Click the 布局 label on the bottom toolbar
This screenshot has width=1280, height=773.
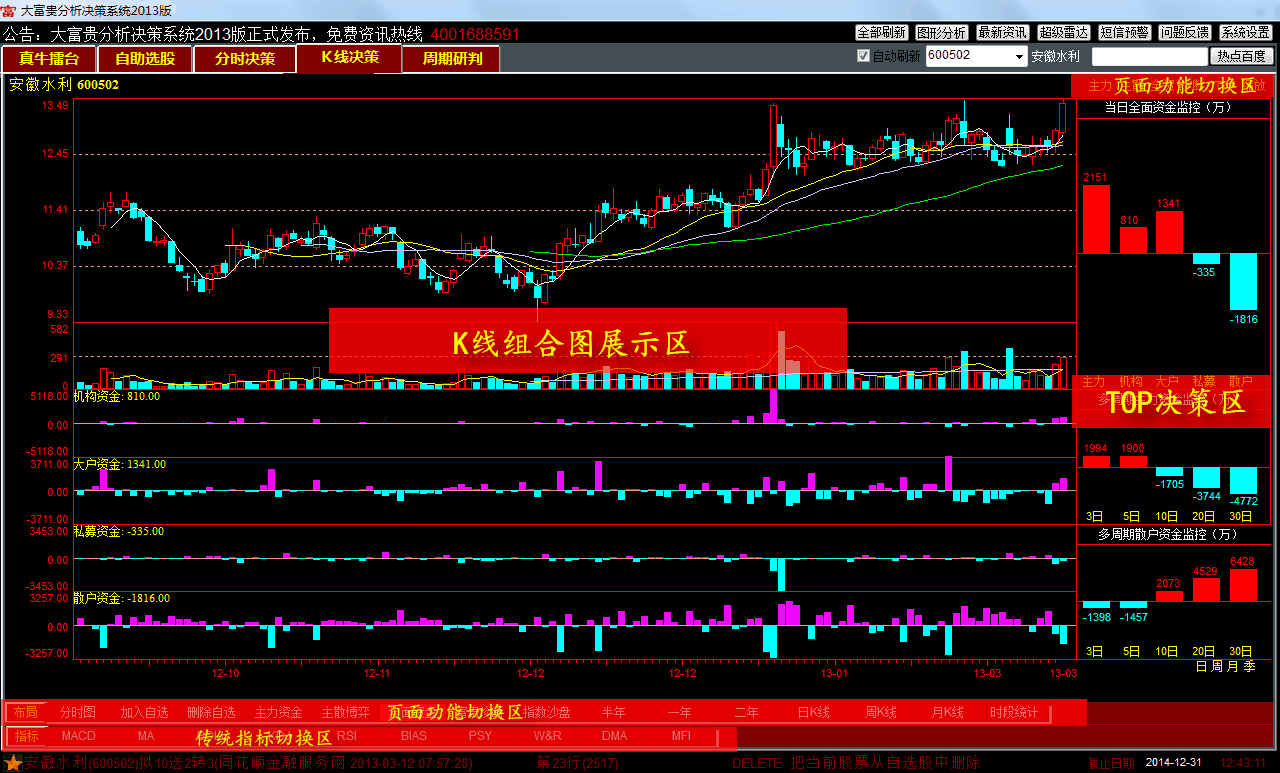[x=25, y=713]
